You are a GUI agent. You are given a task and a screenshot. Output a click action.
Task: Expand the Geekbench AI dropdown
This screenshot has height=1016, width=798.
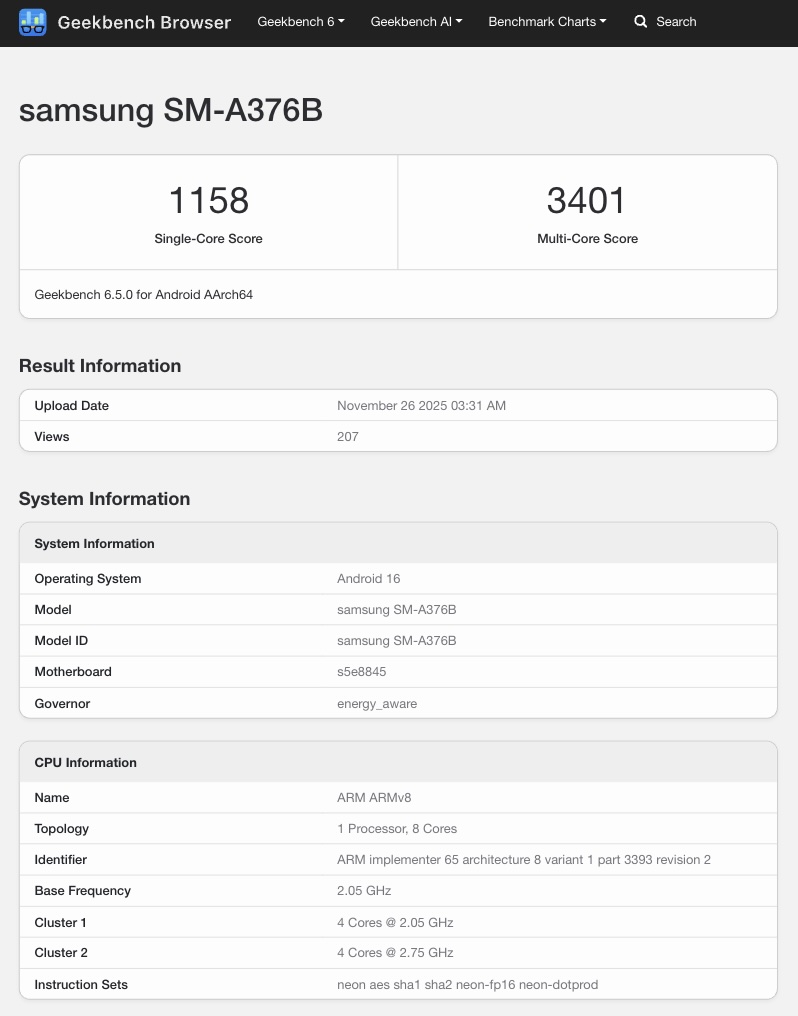click(x=416, y=22)
